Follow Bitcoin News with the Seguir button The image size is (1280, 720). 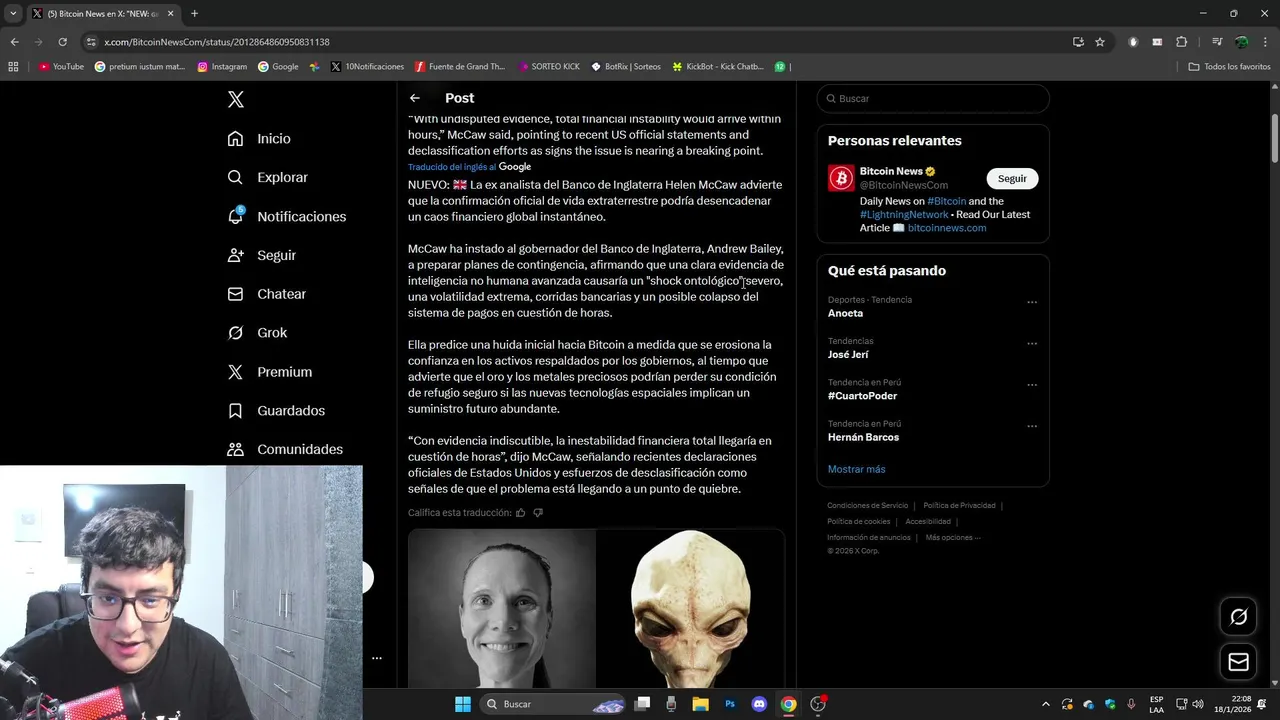point(1012,178)
